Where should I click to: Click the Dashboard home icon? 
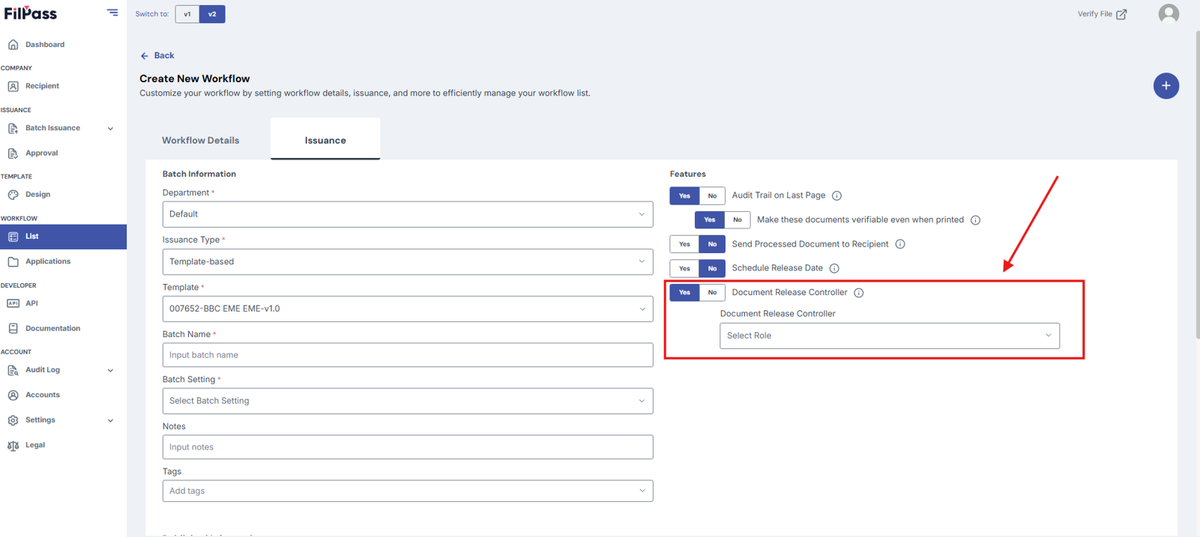point(13,44)
